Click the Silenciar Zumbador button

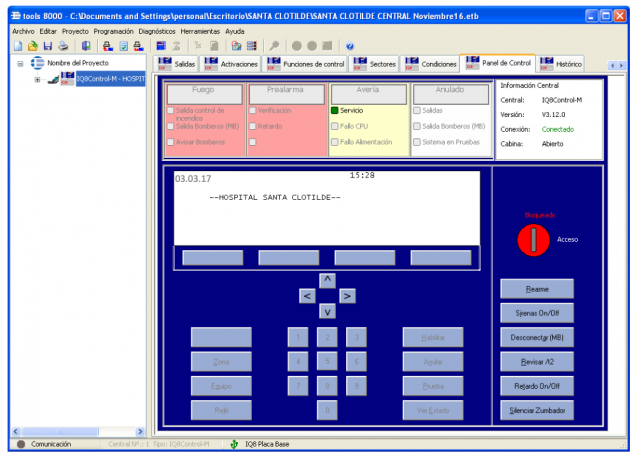537,410
